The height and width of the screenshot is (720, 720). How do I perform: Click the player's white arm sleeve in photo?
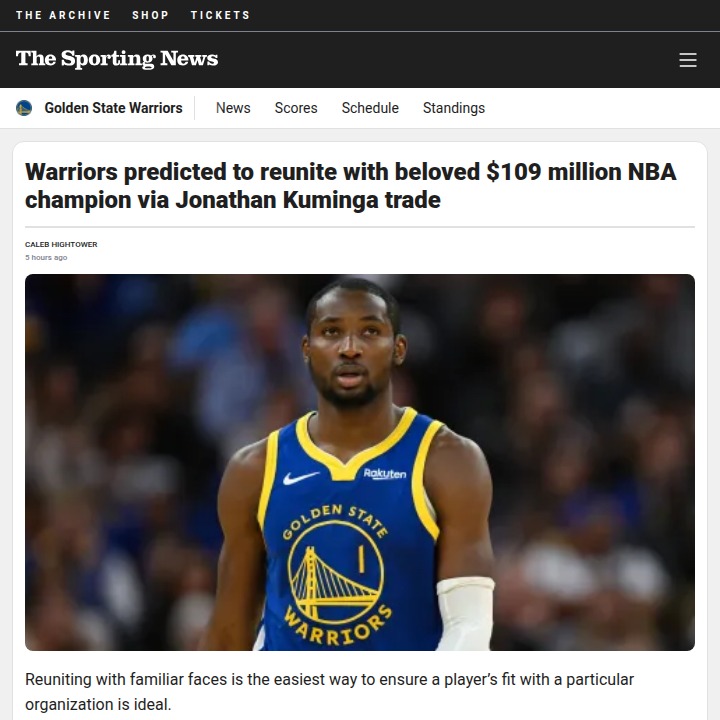click(465, 613)
